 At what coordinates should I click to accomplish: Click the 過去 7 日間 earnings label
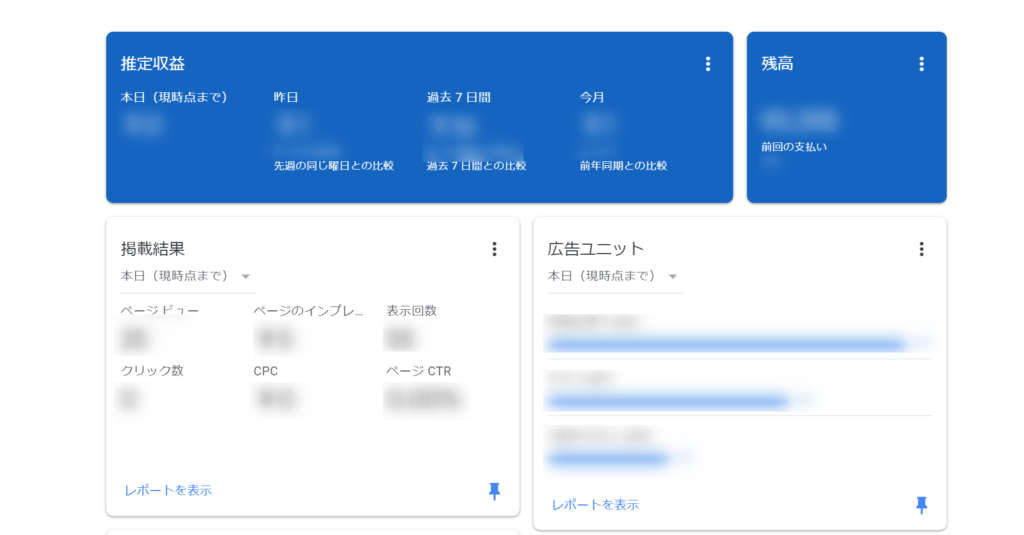458,97
